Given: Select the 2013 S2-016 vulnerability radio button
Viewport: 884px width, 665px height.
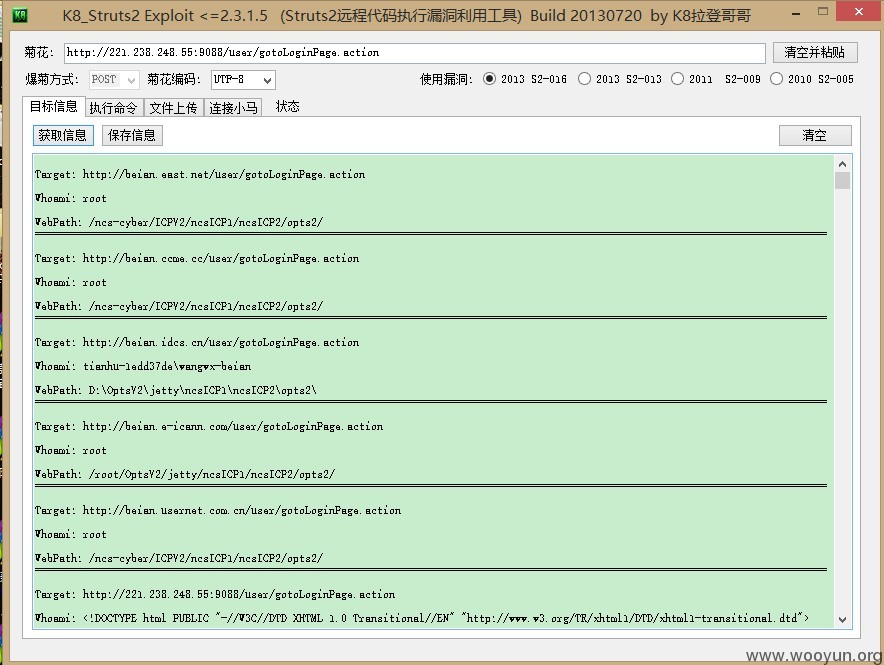Looking at the screenshot, I should pyautogui.click(x=489, y=79).
